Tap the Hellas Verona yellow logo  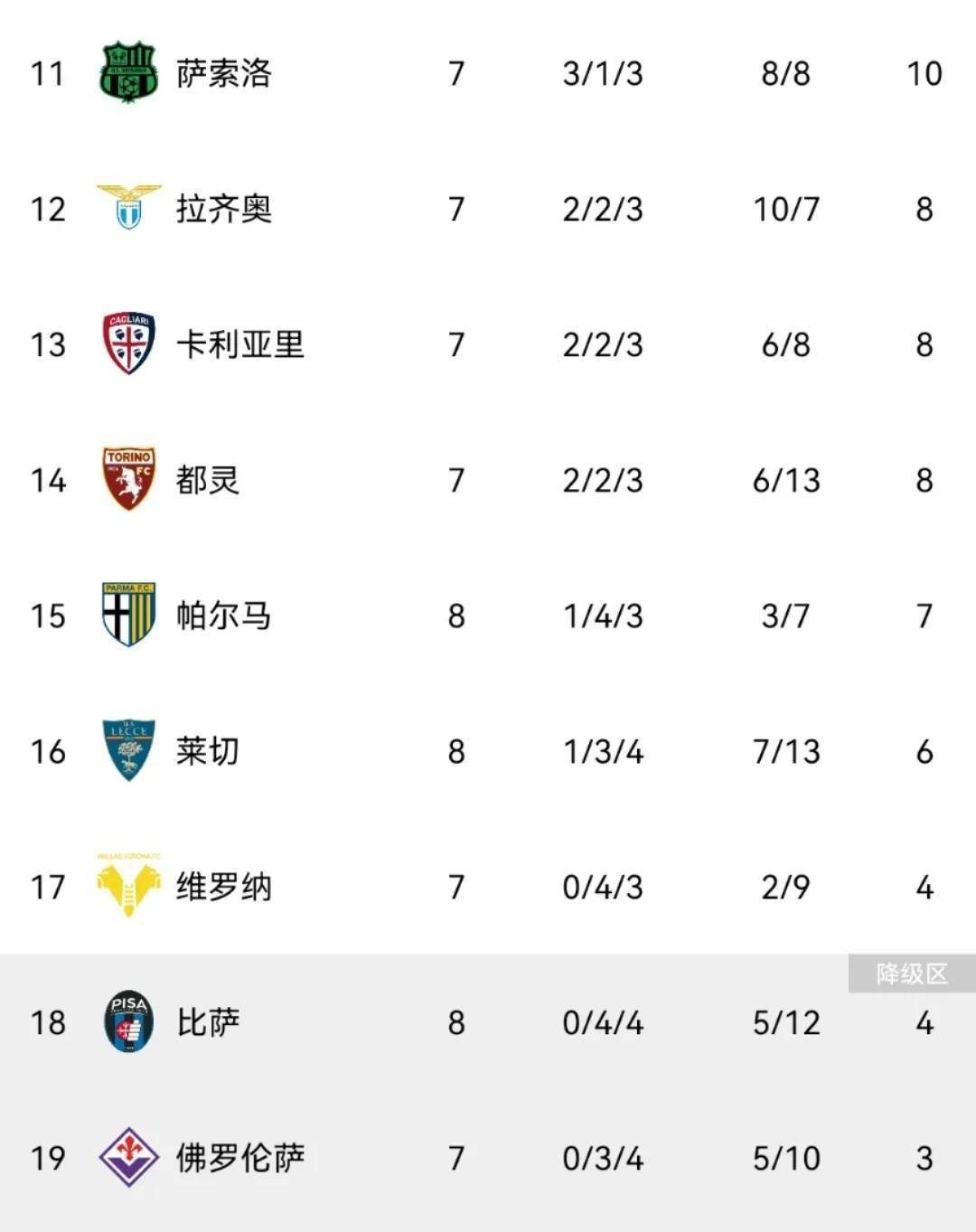128,887
